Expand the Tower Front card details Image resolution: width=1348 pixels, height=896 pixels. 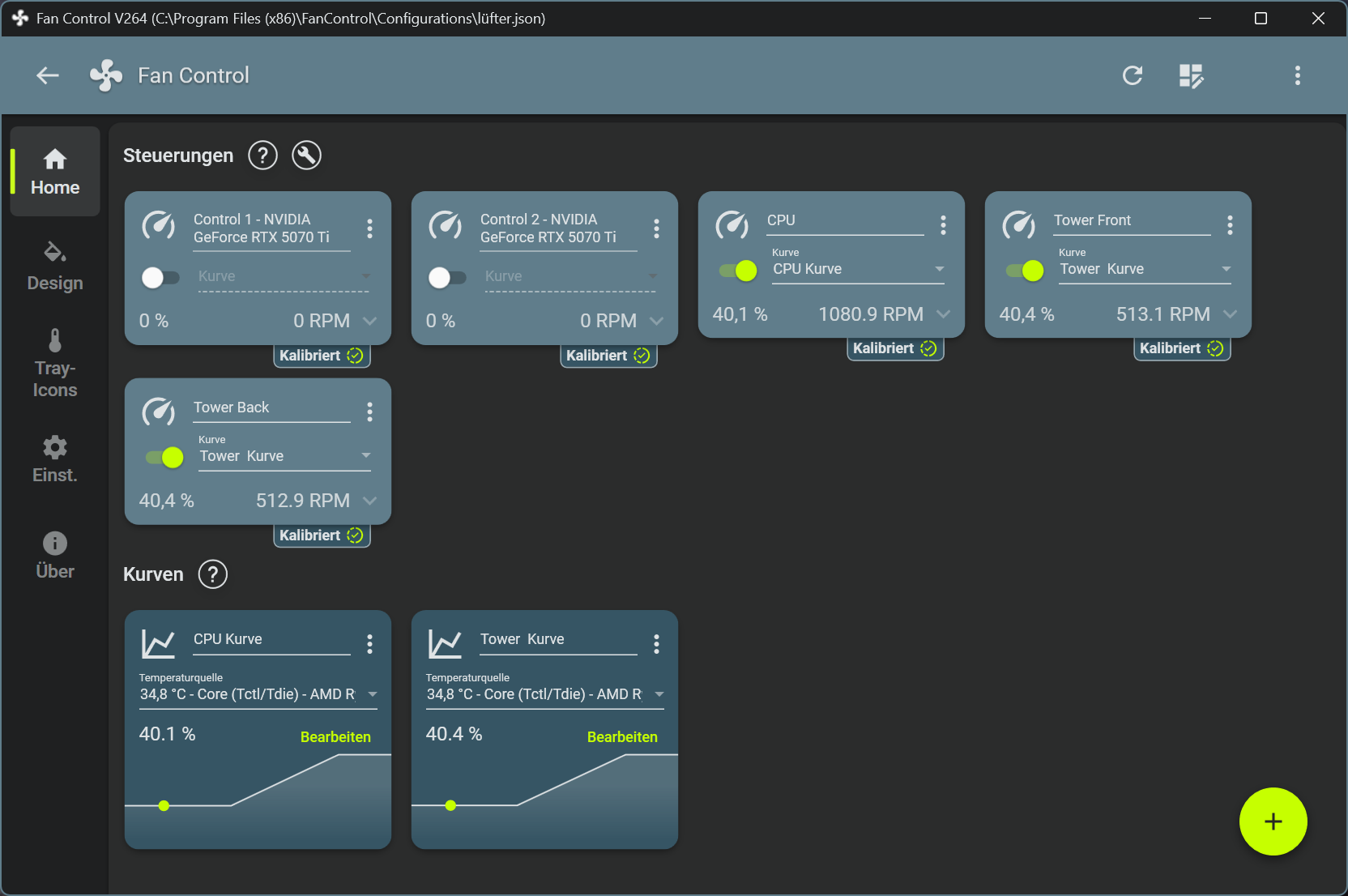coord(1231,314)
